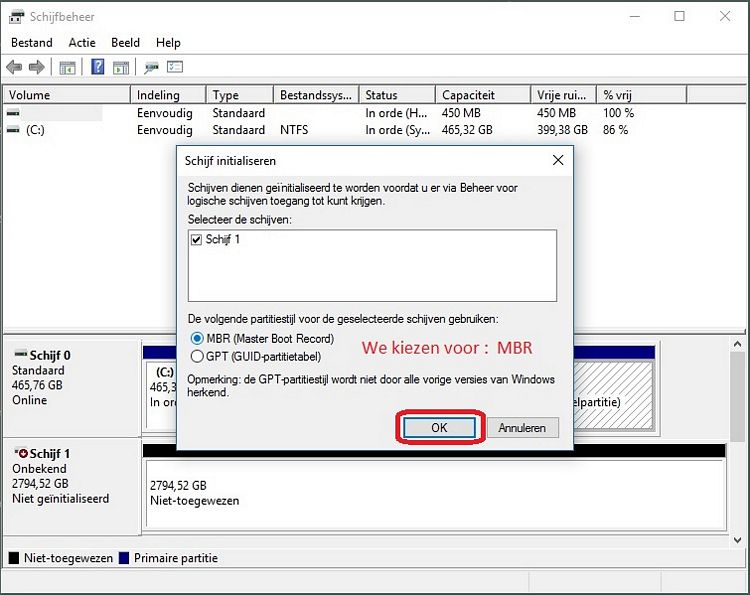Open the Beeld menu
Image resolution: width=750 pixels, height=595 pixels.
[125, 43]
